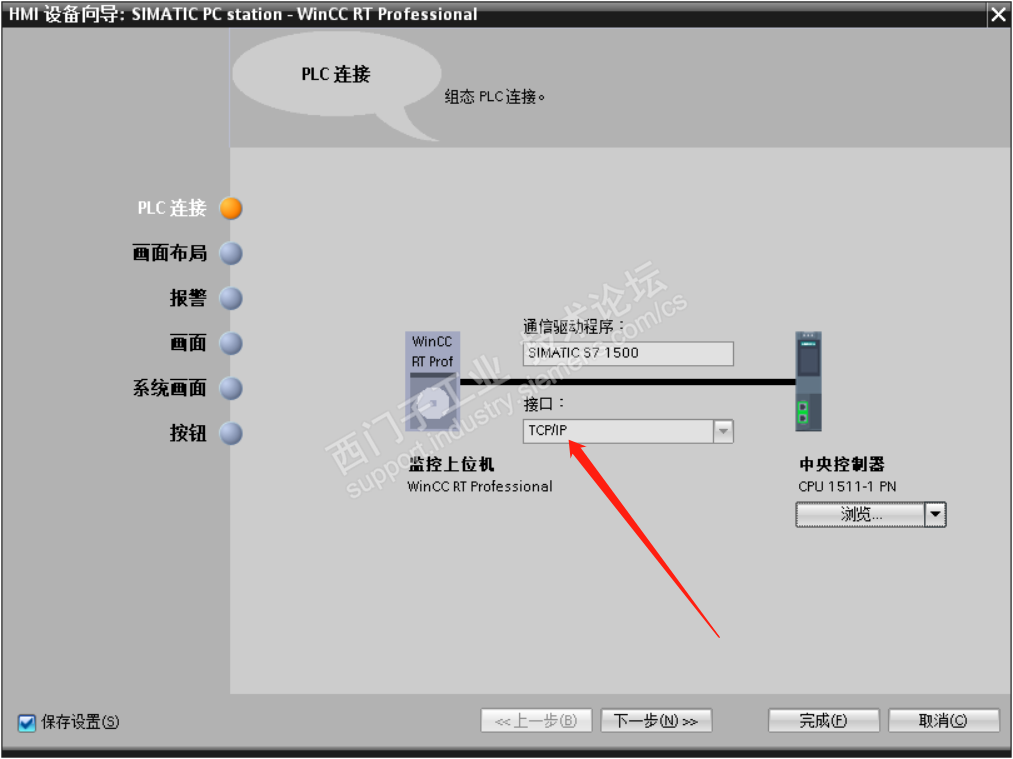Image resolution: width=1013 pixels, height=759 pixels.
Task: Select the 报警 step circle
Action: pyautogui.click(x=231, y=298)
